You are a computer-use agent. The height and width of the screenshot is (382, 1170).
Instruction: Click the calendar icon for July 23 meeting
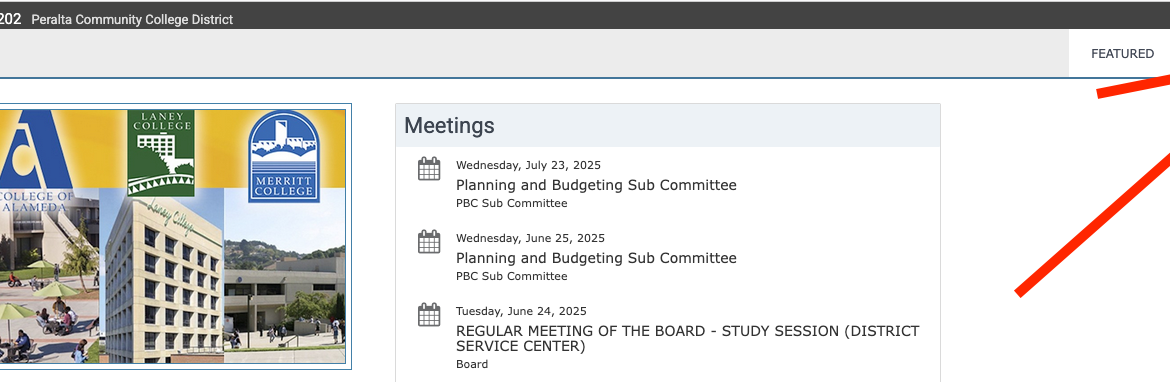(x=429, y=169)
